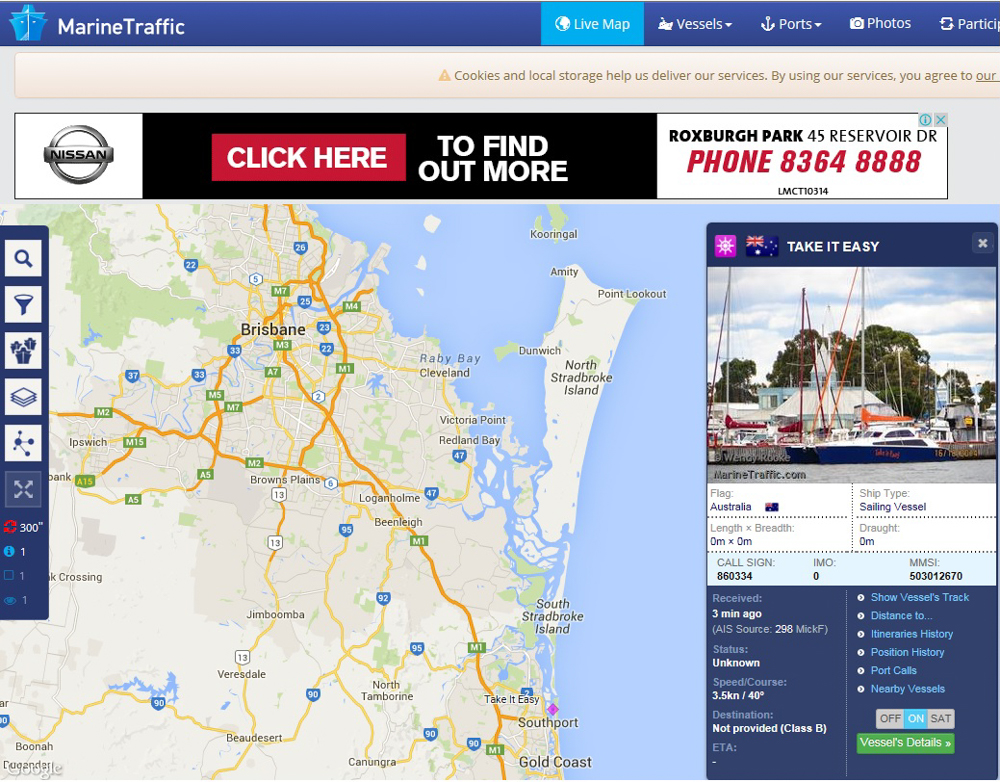The width and height of the screenshot is (1000, 782).
Task: Open the density maps ships icon
Action: pyautogui.click(x=23, y=350)
